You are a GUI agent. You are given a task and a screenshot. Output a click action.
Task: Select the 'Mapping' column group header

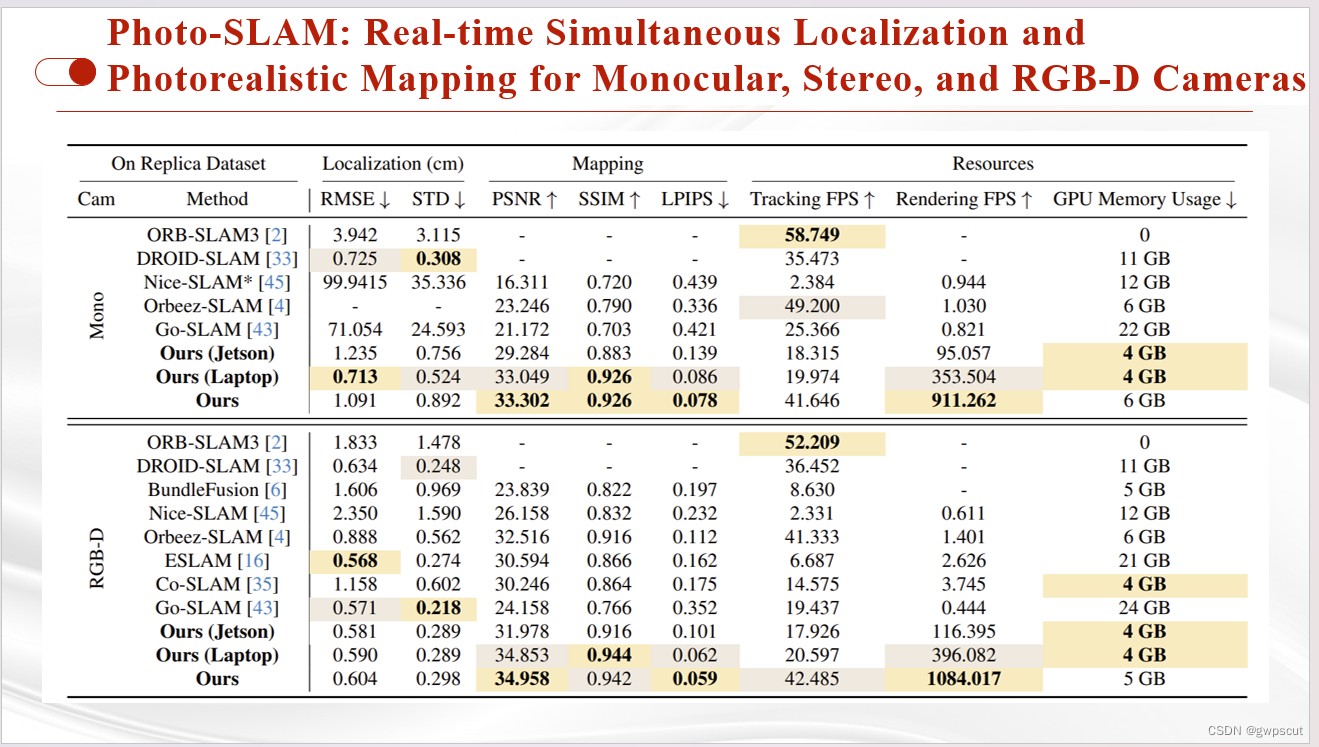click(x=608, y=164)
